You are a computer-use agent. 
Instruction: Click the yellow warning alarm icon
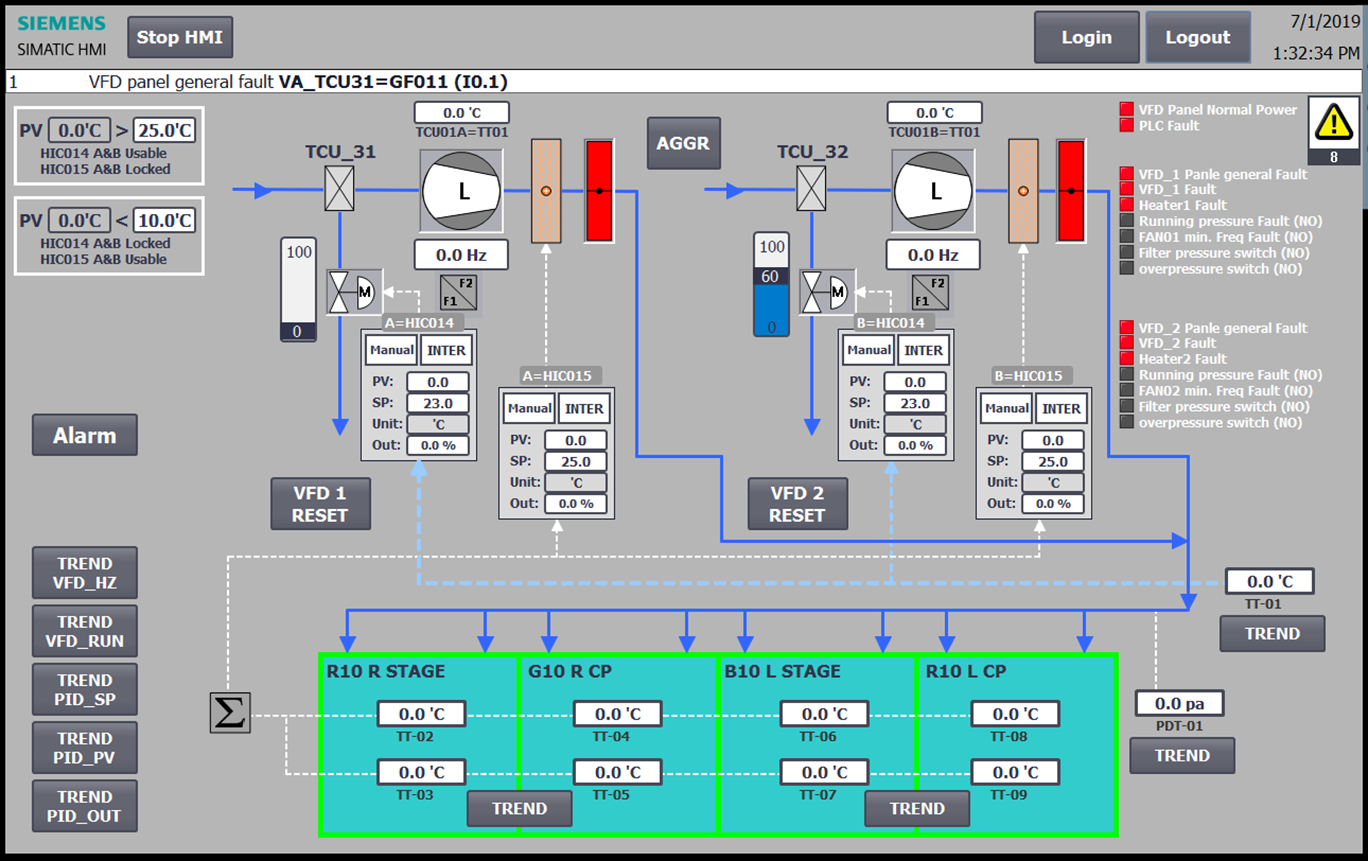(x=1334, y=122)
